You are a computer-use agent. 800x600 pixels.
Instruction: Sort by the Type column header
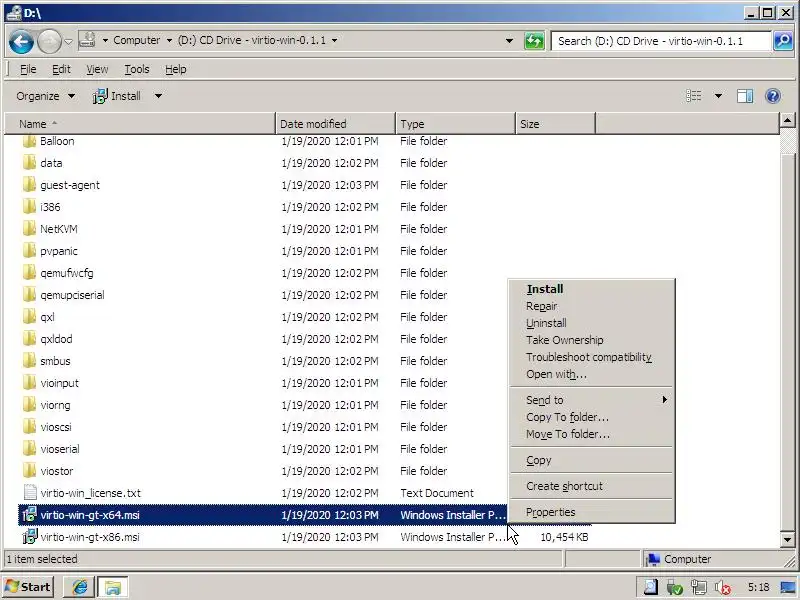point(455,124)
